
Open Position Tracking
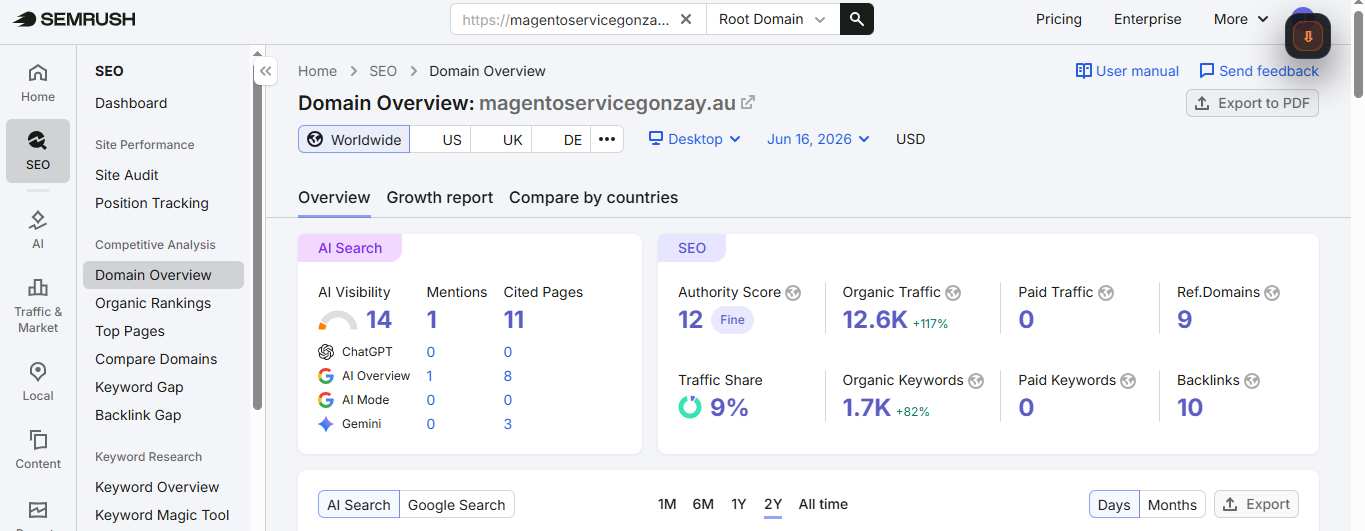coord(152,203)
